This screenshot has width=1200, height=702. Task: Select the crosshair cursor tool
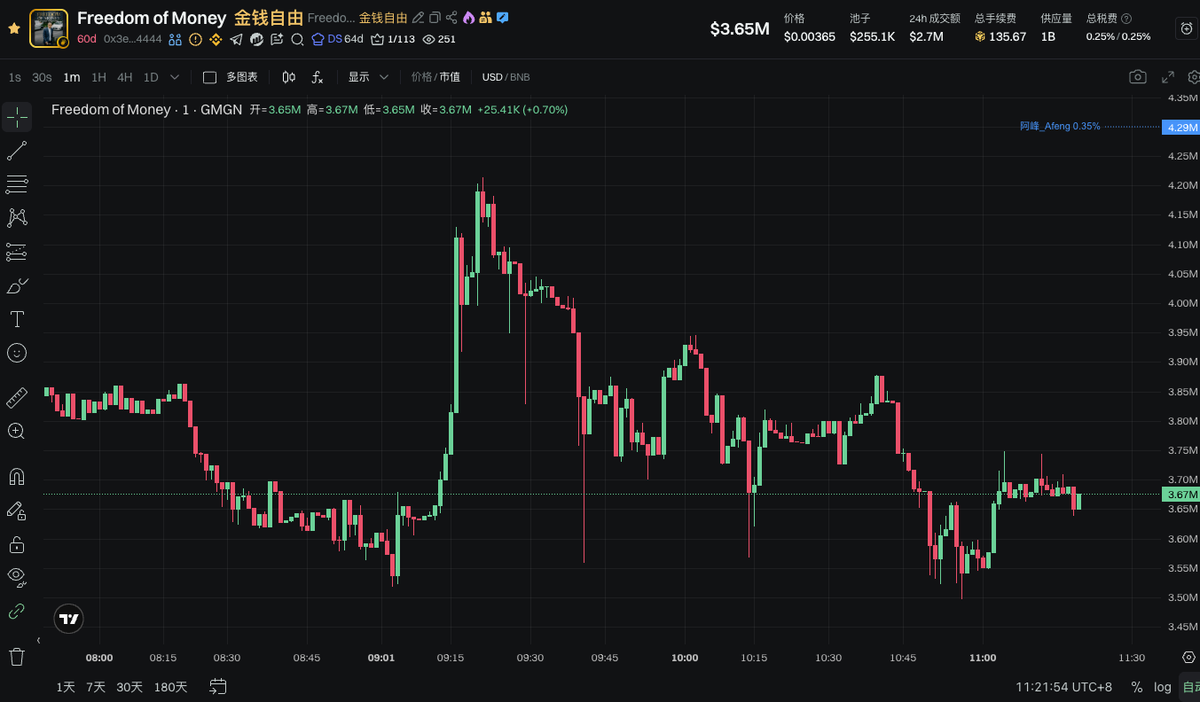click(17, 117)
